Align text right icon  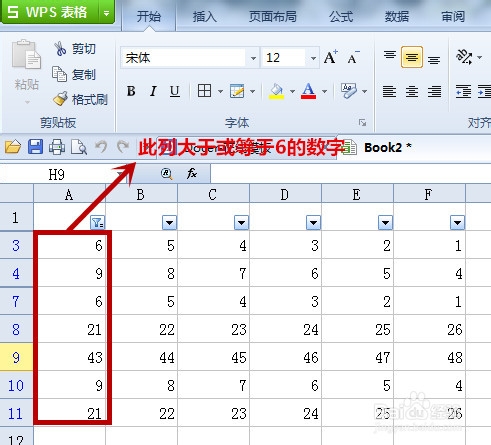pyautogui.click(x=434, y=91)
